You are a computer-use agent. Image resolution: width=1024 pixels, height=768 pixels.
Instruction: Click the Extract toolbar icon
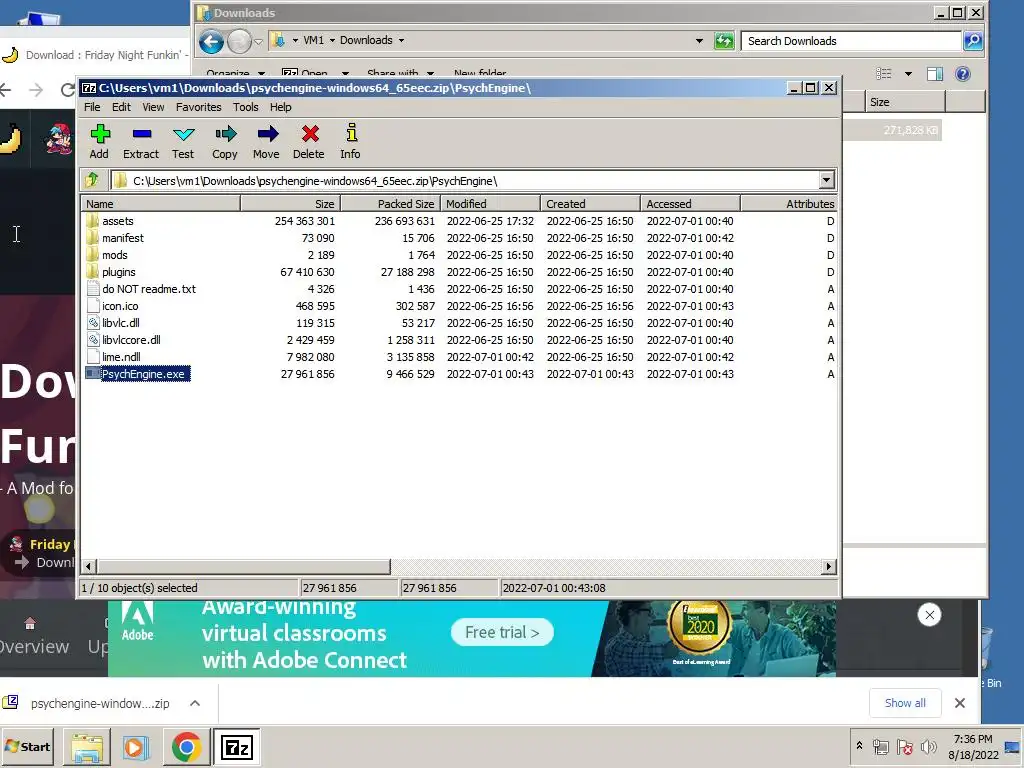click(x=141, y=142)
